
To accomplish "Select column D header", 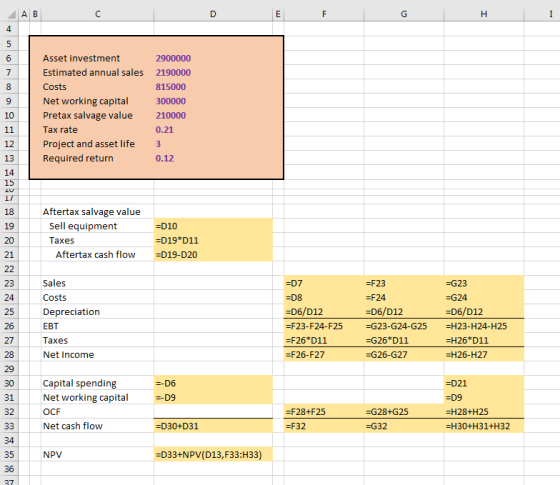I will coord(213,14).
